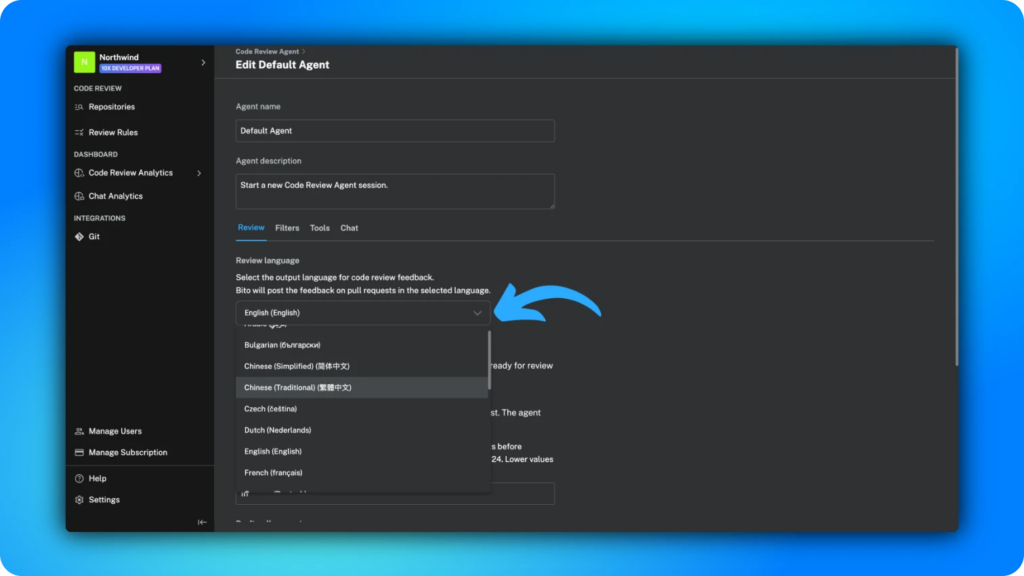Expand the Northwind workspace switcher chevron

click(203, 62)
